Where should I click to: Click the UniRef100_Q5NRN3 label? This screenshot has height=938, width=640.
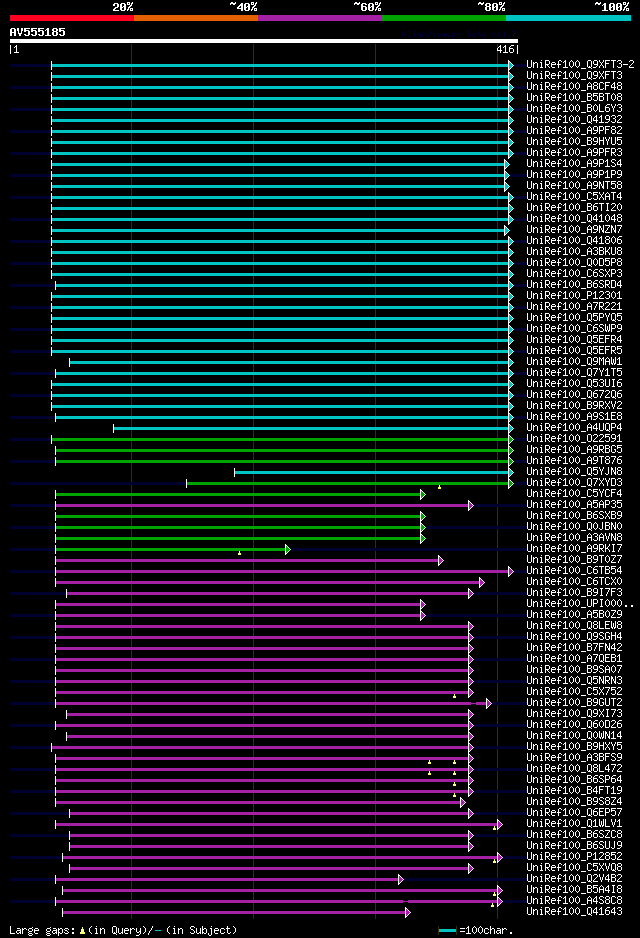(x=574, y=680)
